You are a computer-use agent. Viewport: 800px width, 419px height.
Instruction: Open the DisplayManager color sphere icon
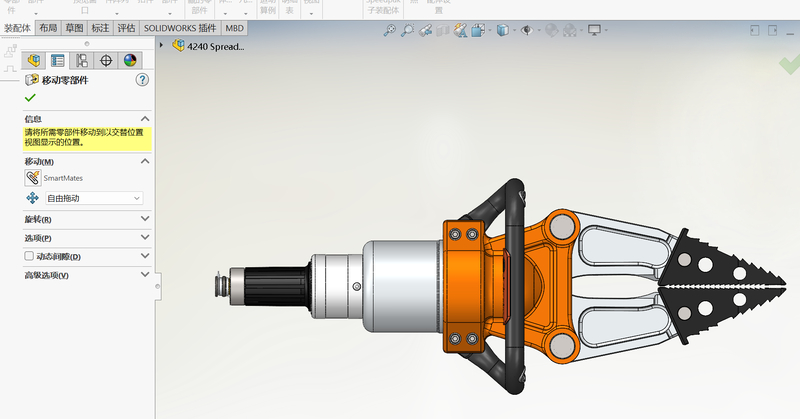tap(130, 60)
